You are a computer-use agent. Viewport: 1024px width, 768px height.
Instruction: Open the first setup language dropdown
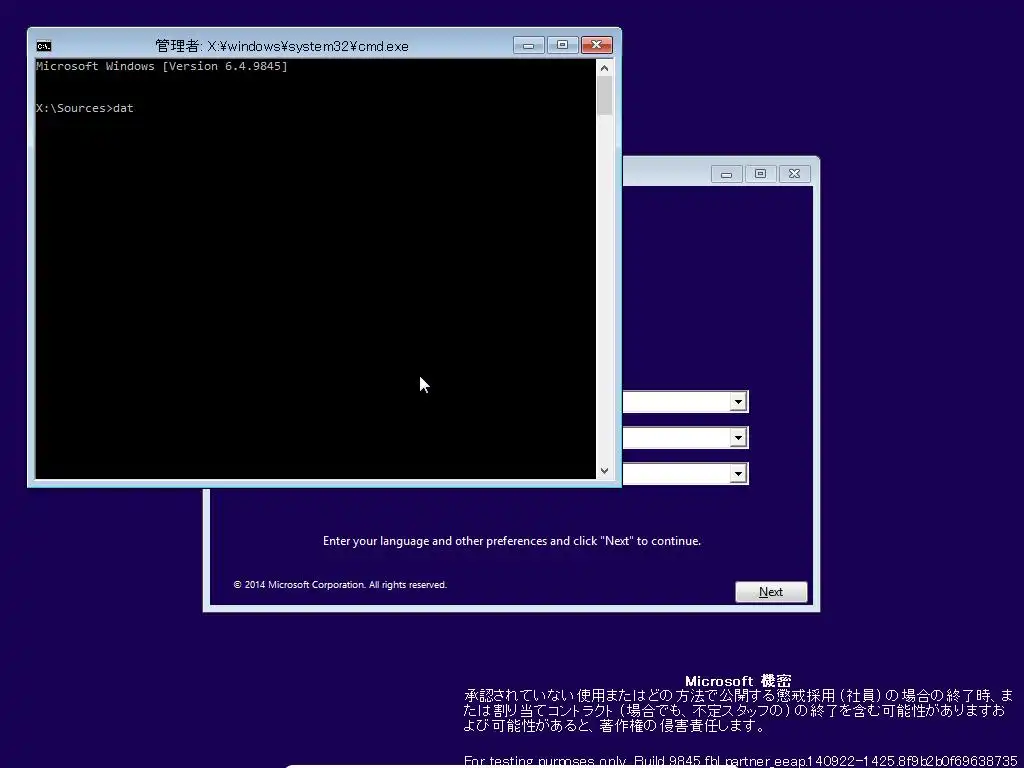[x=738, y=402]
